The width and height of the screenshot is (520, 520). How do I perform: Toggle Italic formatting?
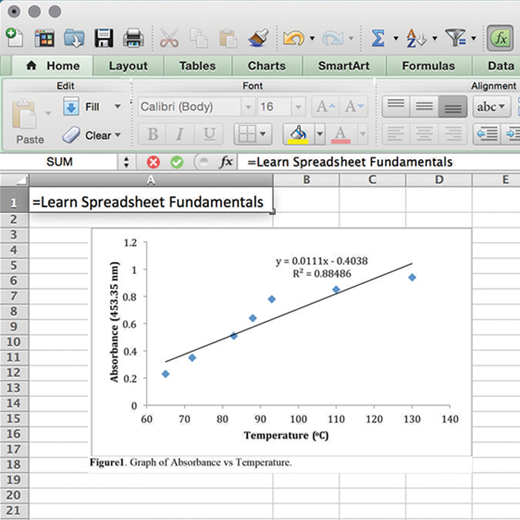pos(180,134)
